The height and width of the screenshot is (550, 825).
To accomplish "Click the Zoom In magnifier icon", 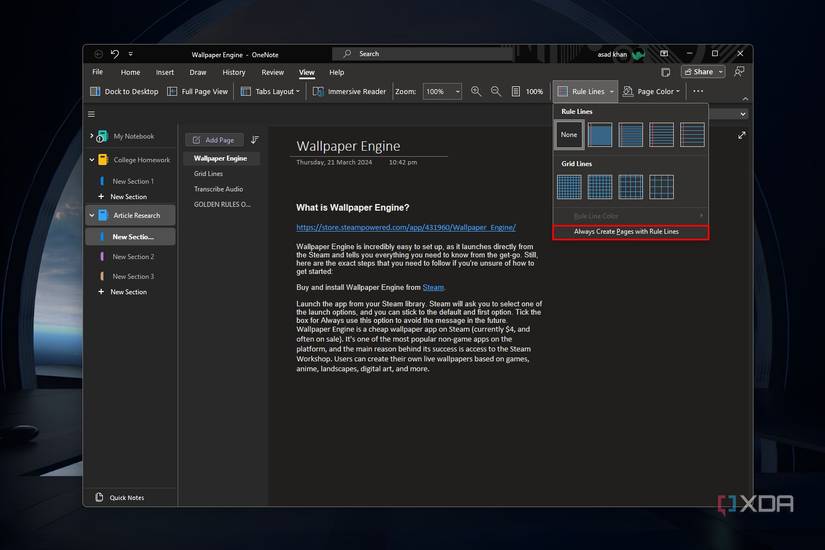I will [476, 92].
